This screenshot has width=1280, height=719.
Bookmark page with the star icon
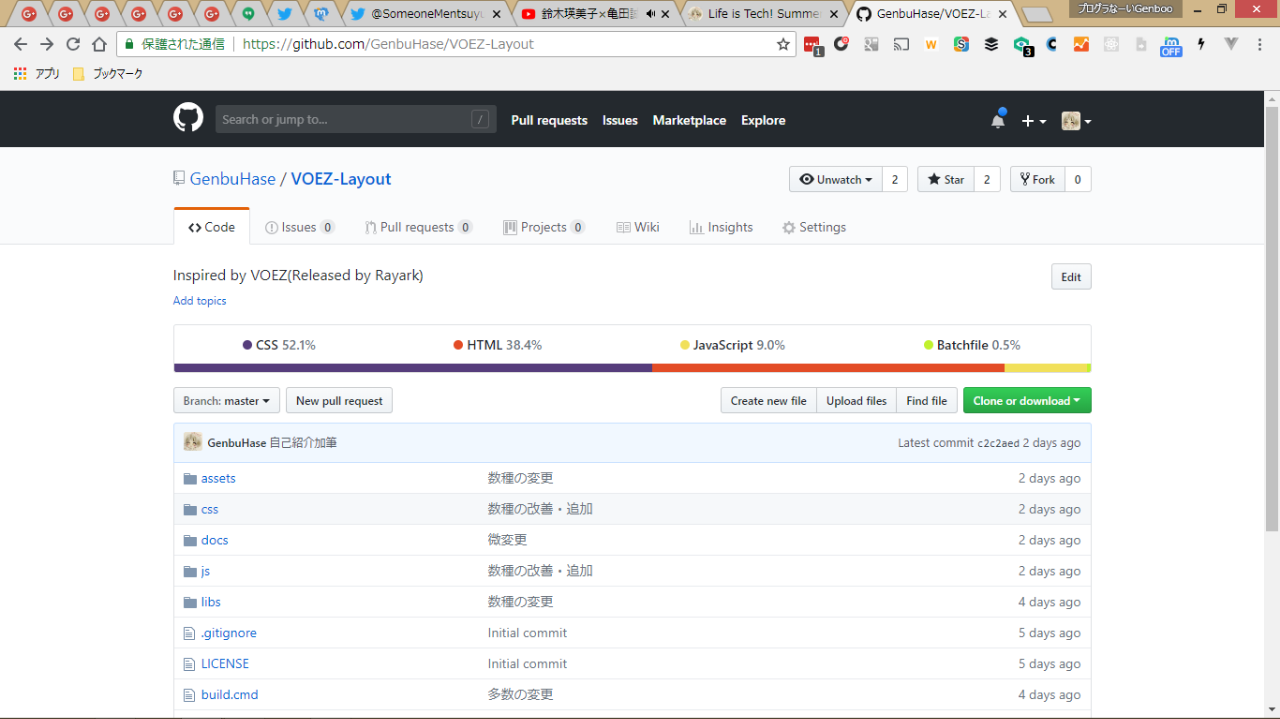click(x=783, y=44)
